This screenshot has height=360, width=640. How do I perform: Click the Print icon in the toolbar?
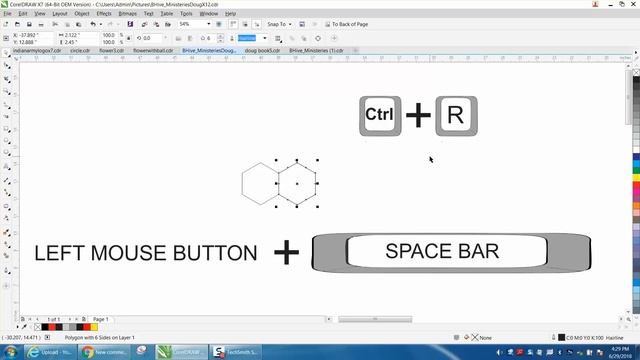point(41,24)
